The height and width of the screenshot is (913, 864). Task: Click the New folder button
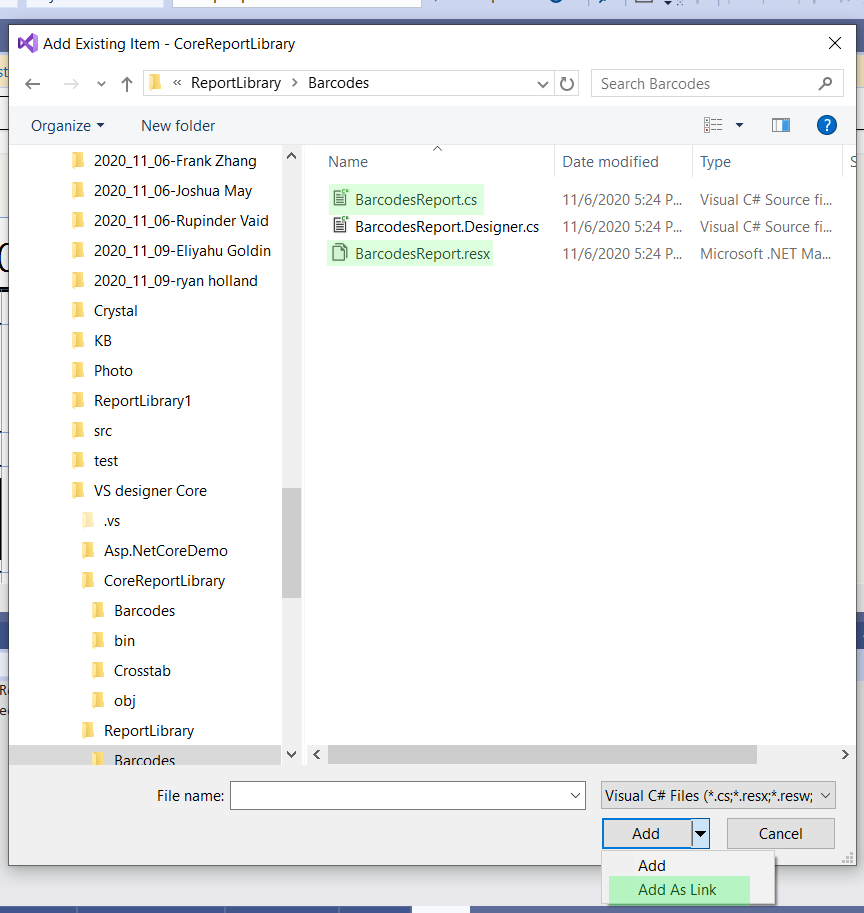177,125
